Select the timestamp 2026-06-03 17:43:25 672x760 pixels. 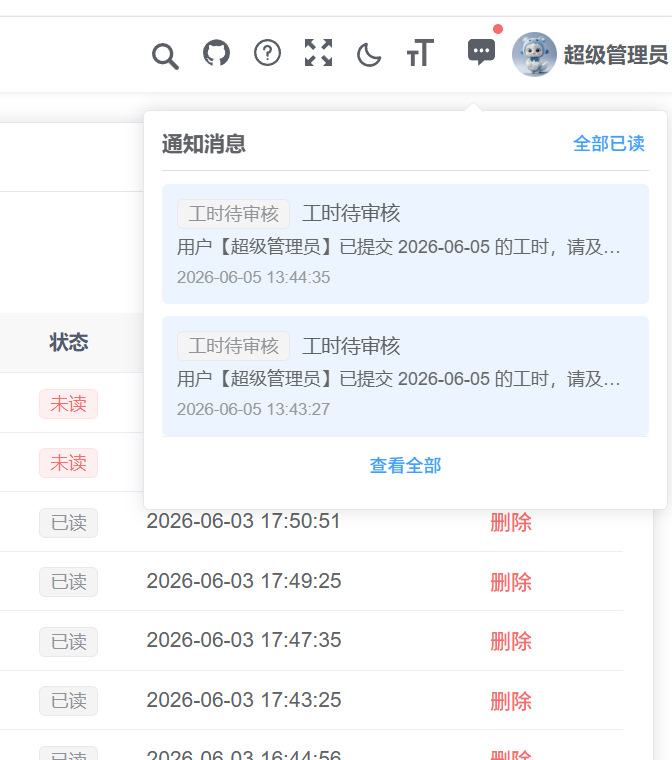click(244, 700)
